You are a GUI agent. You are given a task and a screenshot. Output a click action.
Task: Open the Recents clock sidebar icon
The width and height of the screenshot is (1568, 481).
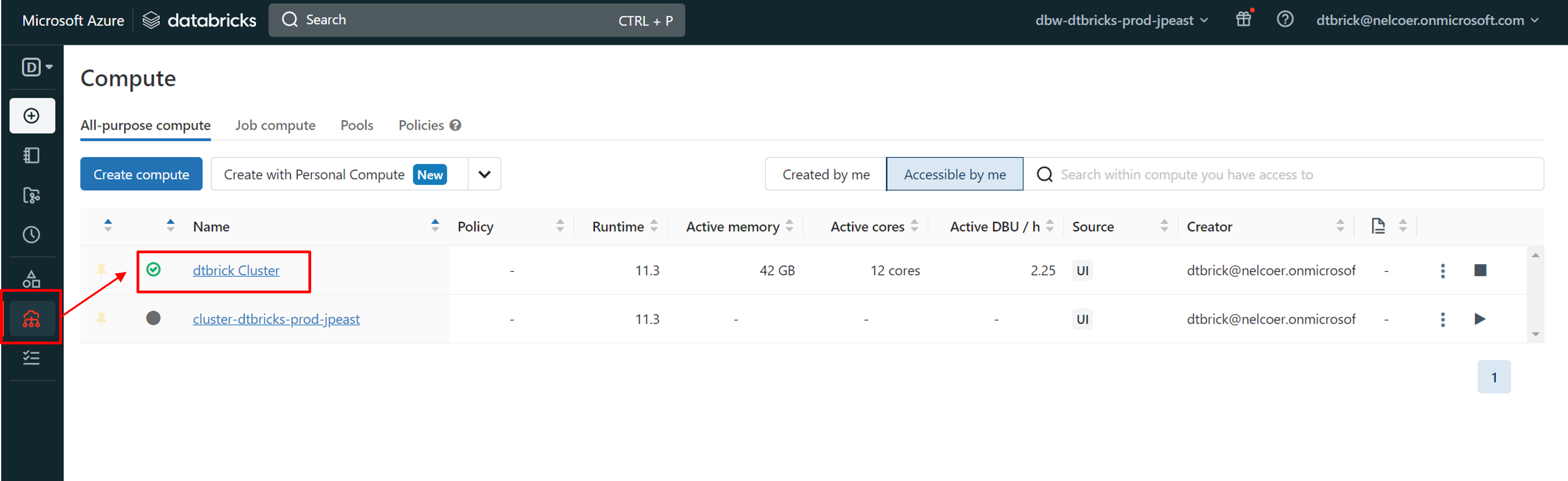click(x=32, y=234)
